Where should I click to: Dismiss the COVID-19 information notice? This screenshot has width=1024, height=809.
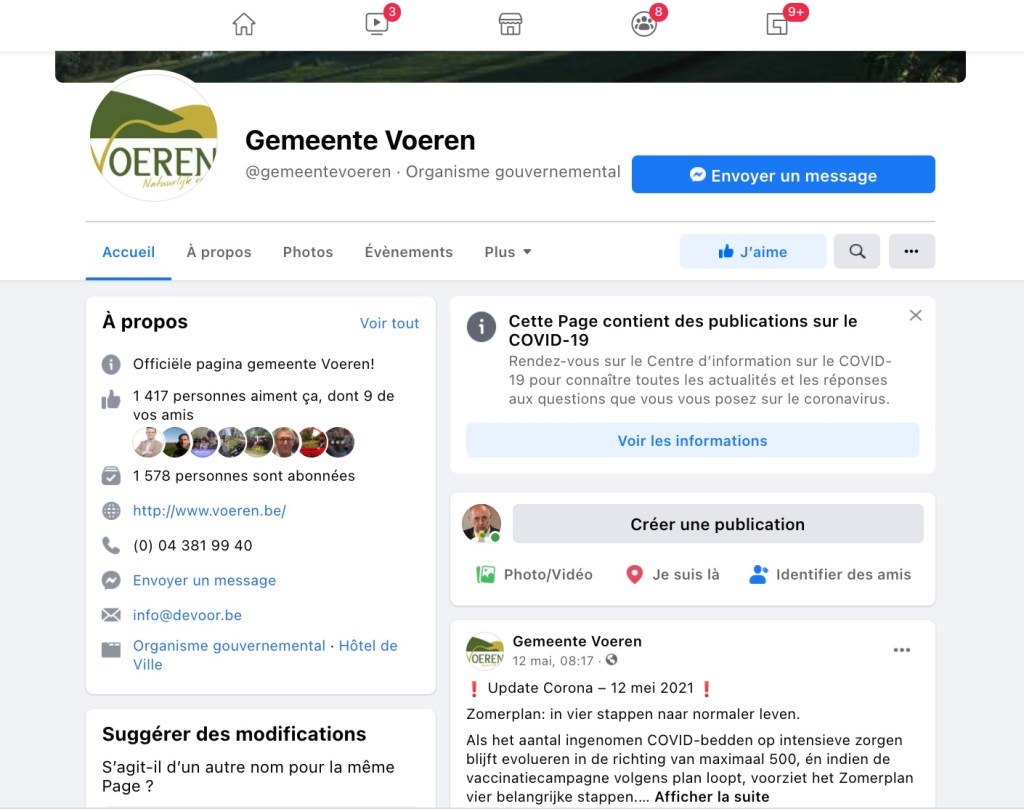[x=916, y=315]
